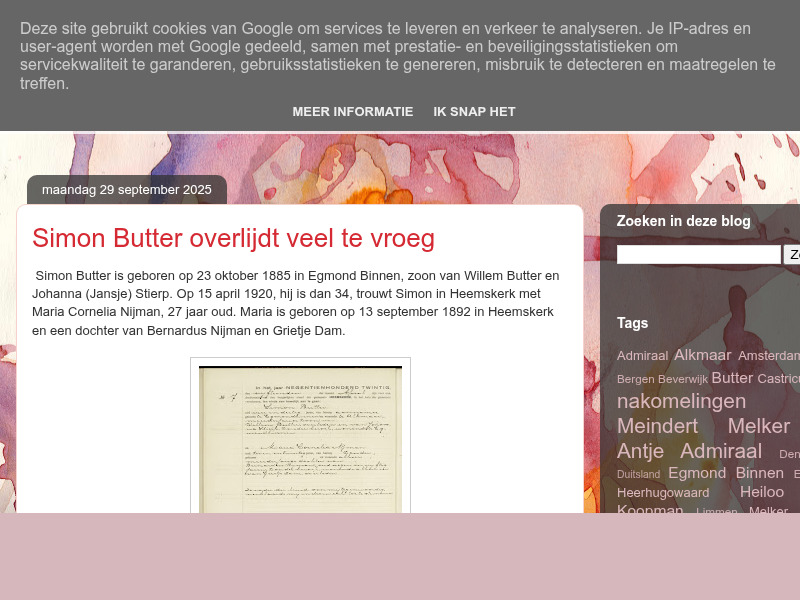800x600 pixels.
Task: Open "MEER INFORMATIE" about cookie usage
Action: pyautogui.click(x=352, y=111)
